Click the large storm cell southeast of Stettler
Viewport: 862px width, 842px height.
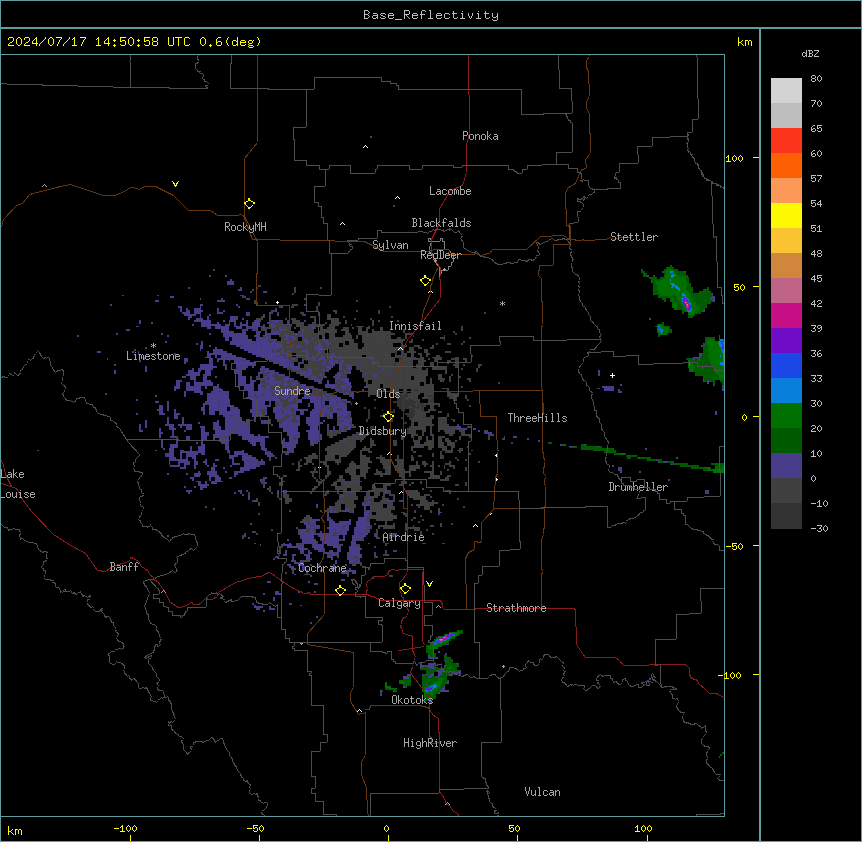click(x=679, y=291)
